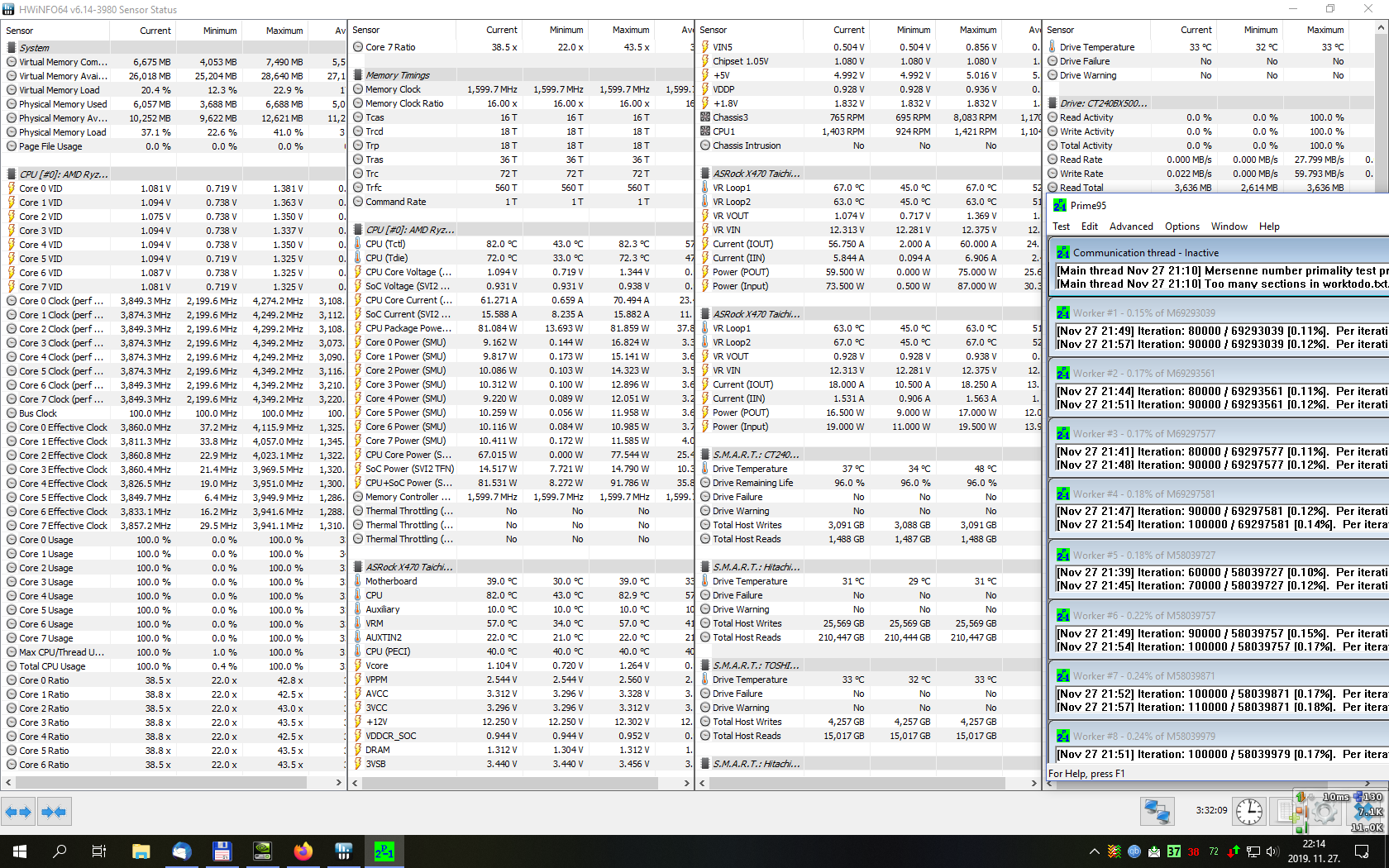Image resolution: width=1389 pixels, height=868 pixels.
Task: Switch to HWiNFO taskbar icon
Action: tap(343, 851)
